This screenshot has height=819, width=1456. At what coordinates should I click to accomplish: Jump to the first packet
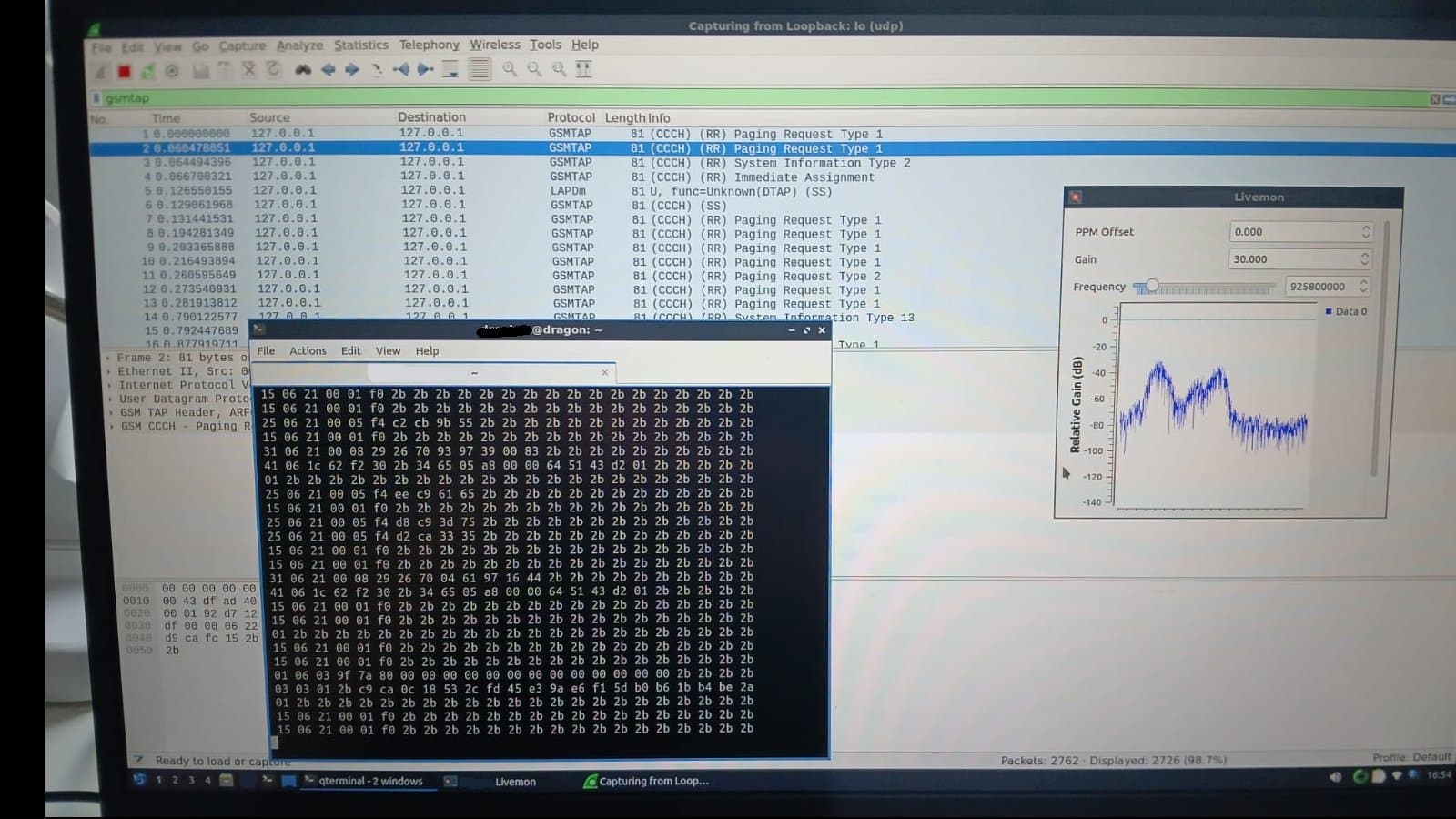tap(400, 69)
